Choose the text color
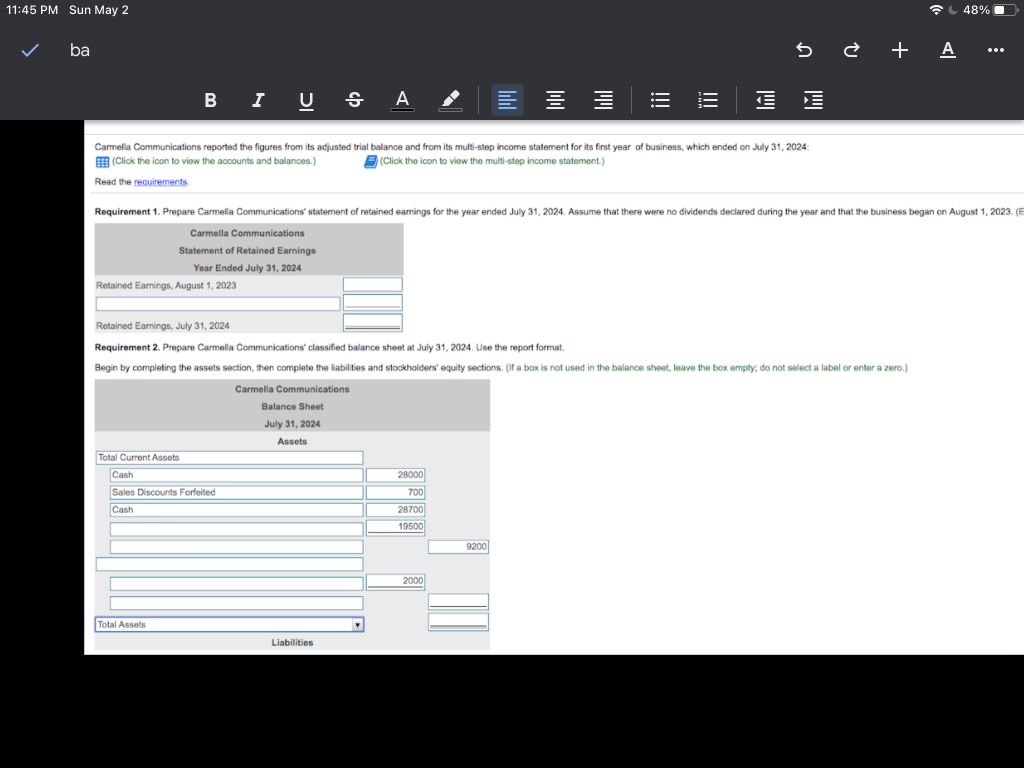Screen dimensions: 1024x768 (x=402, y=101)
